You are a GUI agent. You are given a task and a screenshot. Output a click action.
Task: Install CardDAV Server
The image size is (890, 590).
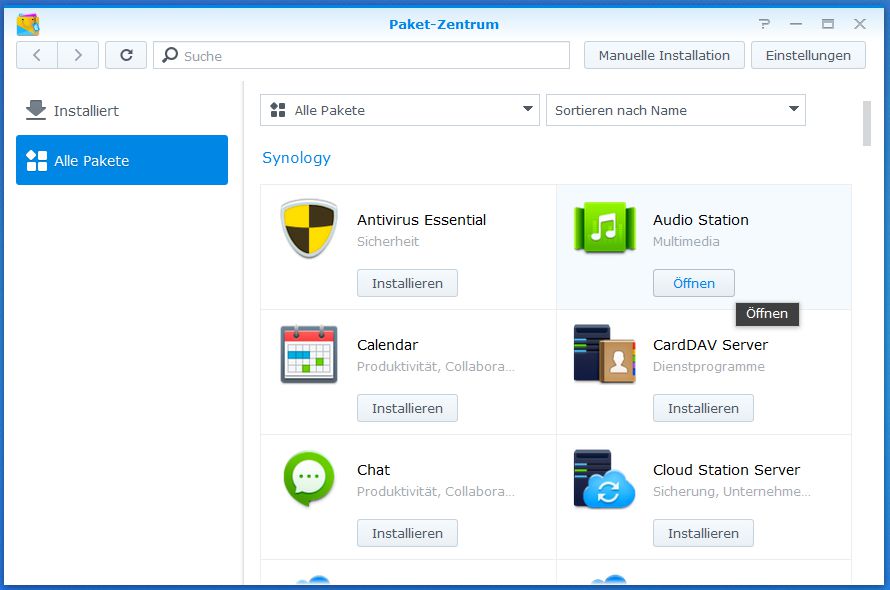tap(703, 408)
